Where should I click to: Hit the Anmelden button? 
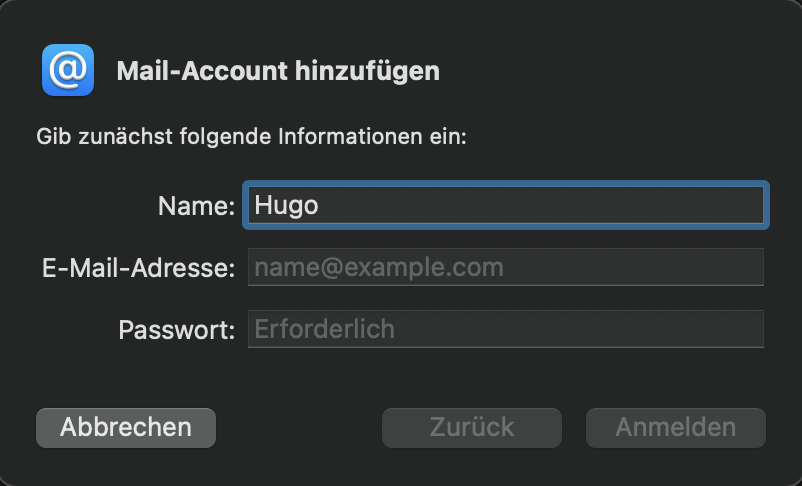point(675,427)
